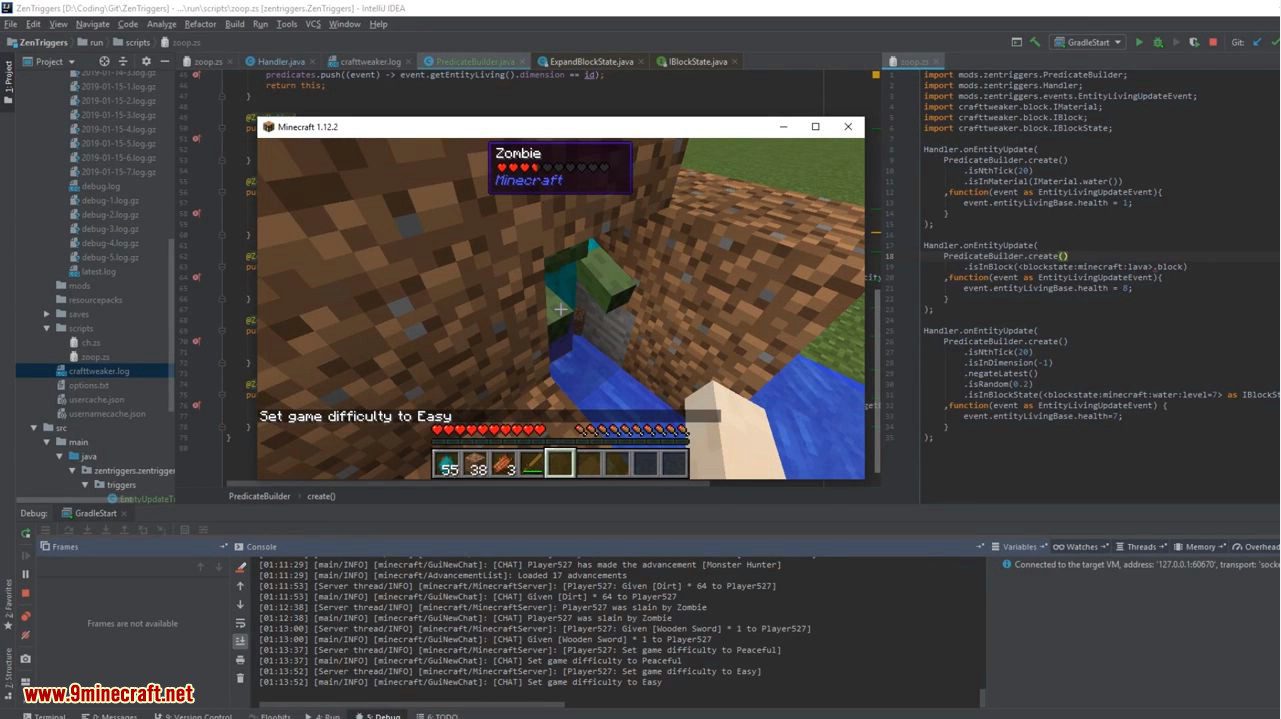Image resolution: width=1281 pixels, height=719 pixels.
Task: Open the Refactor menu
Action: pyautogui.click(x=200, y=24)
